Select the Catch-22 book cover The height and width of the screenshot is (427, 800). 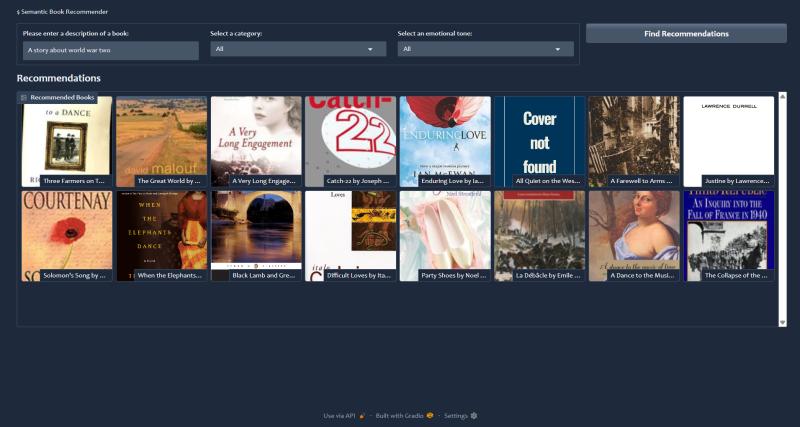tap(351, 141)
